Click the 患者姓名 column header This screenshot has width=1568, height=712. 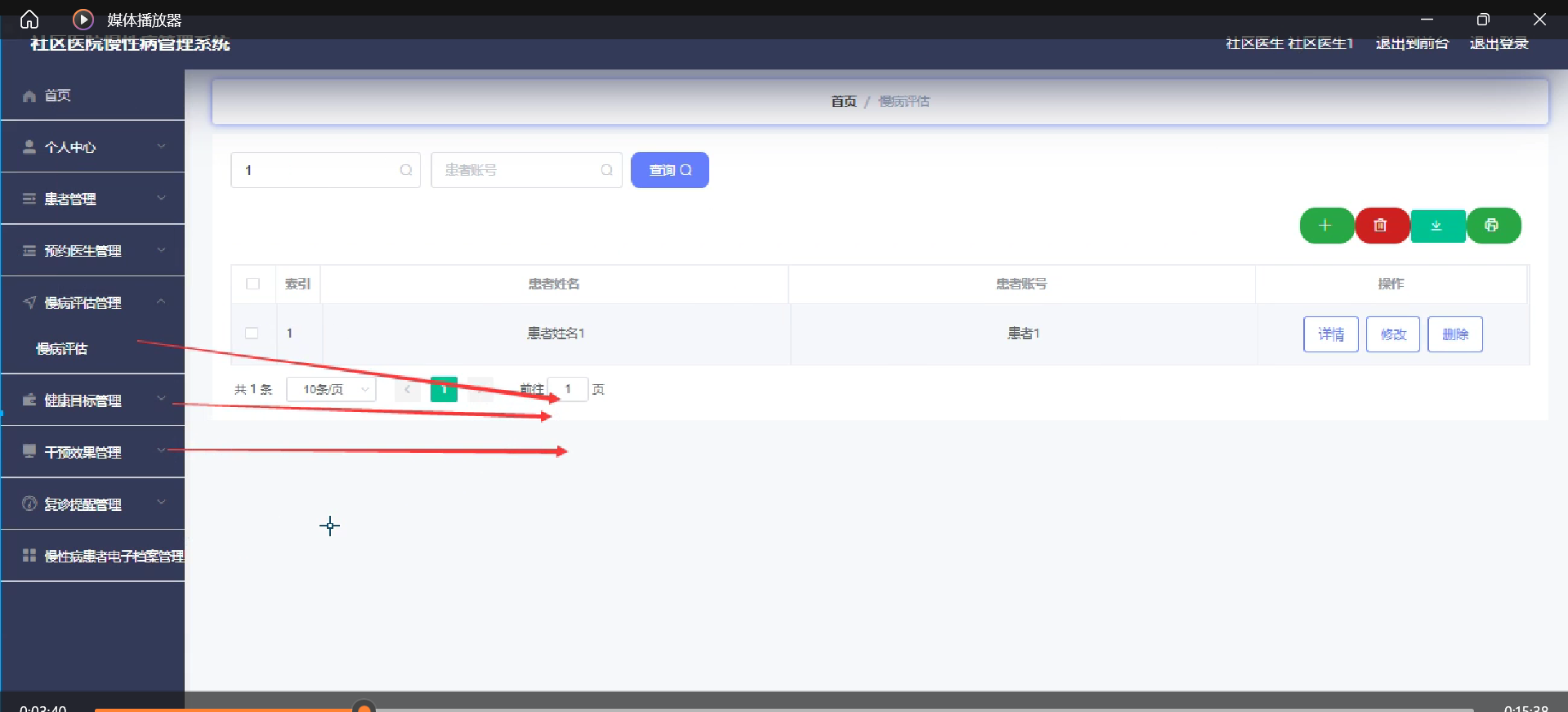[554, 284]
